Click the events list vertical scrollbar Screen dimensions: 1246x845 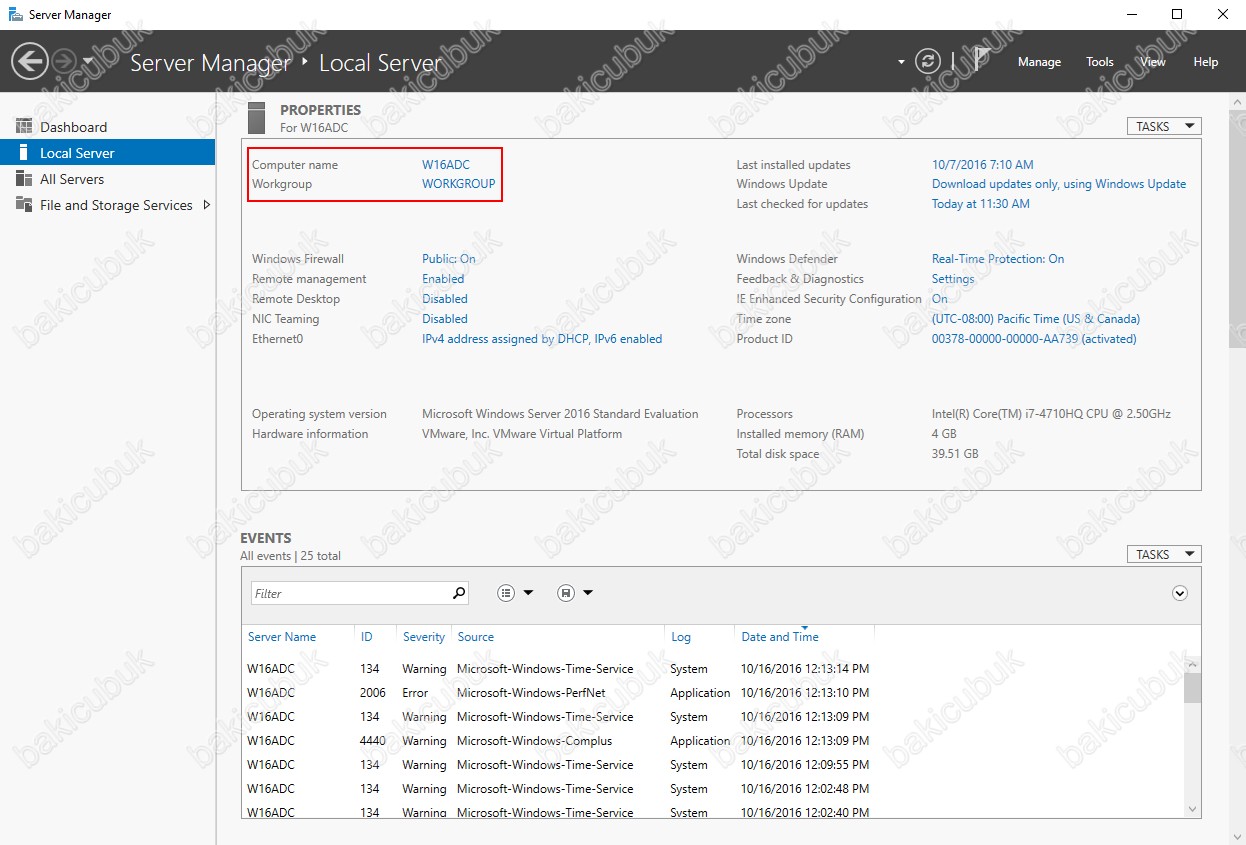pos(1192,736)
